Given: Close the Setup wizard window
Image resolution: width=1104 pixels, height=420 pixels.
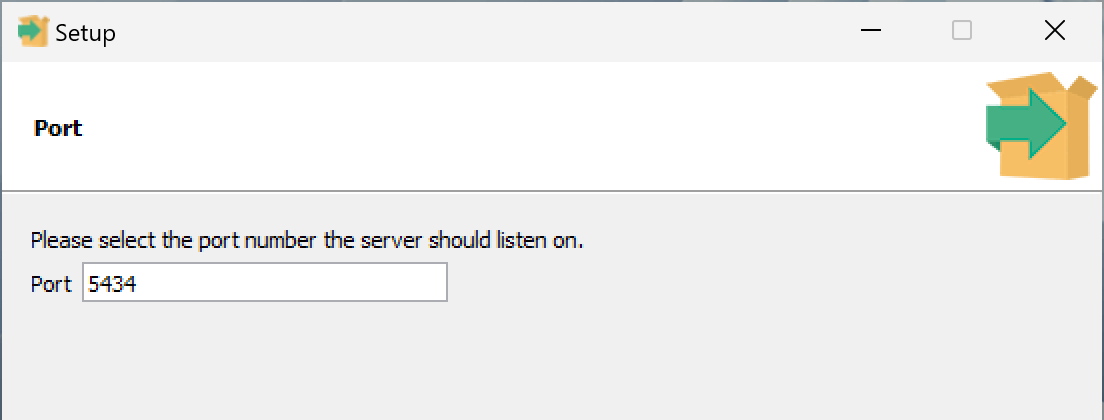Looking at the screenshot, I should pos(1054,32).
